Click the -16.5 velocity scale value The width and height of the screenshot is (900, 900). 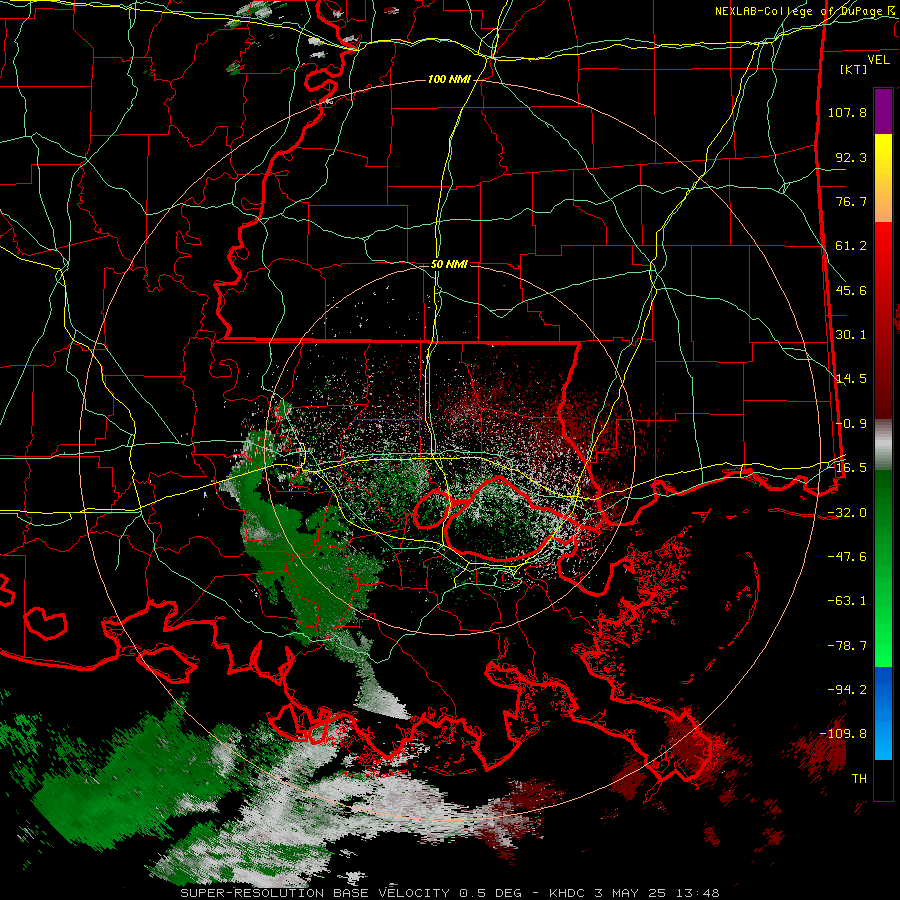[848, 468]
